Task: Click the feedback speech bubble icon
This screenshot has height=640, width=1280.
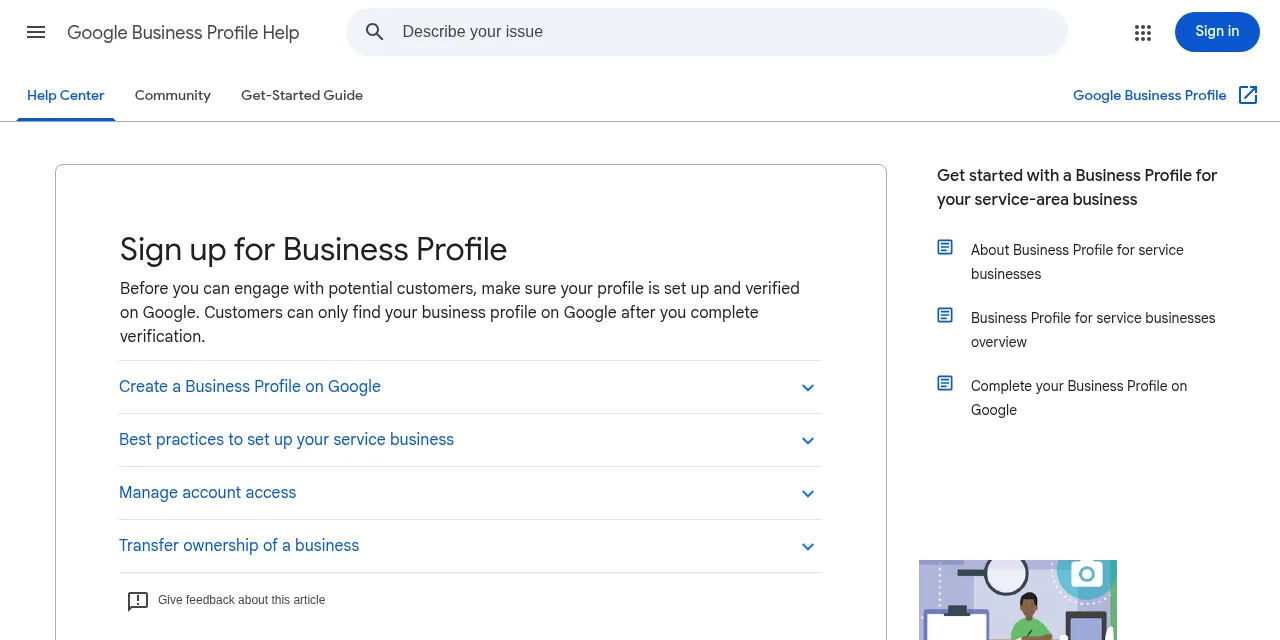Action: (x=138, y=601)
